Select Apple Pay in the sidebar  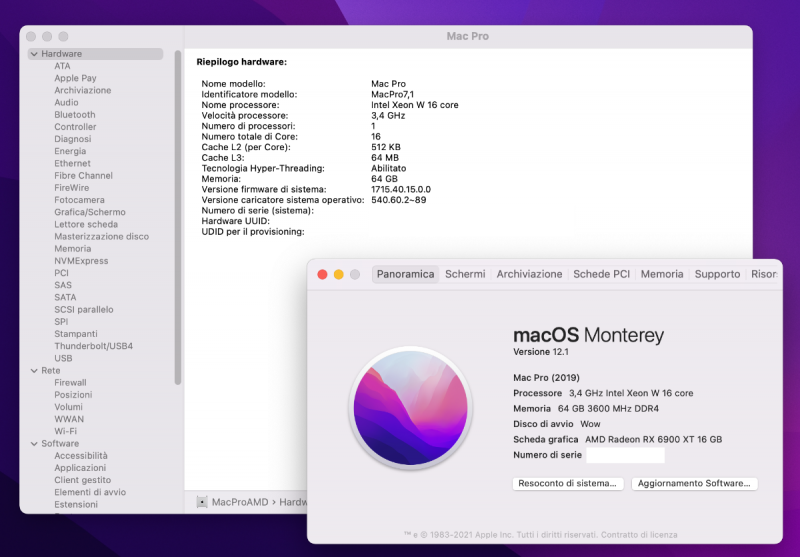(75, 78)
